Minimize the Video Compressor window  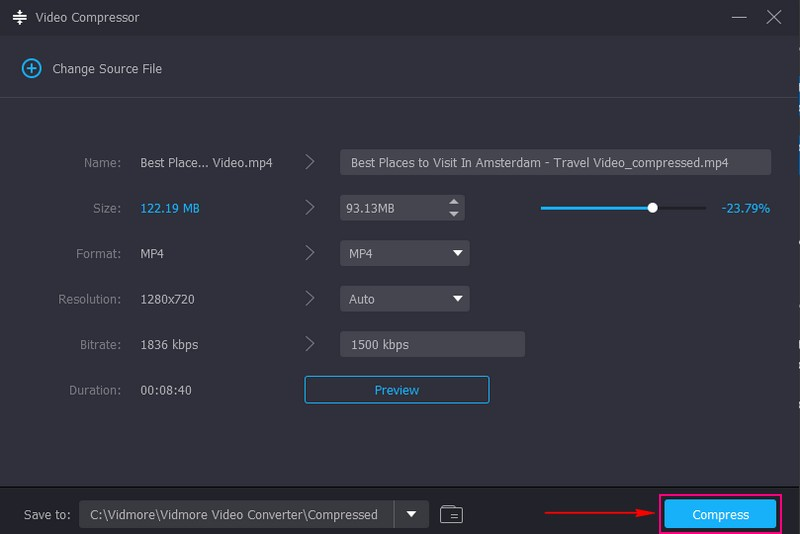739,18
